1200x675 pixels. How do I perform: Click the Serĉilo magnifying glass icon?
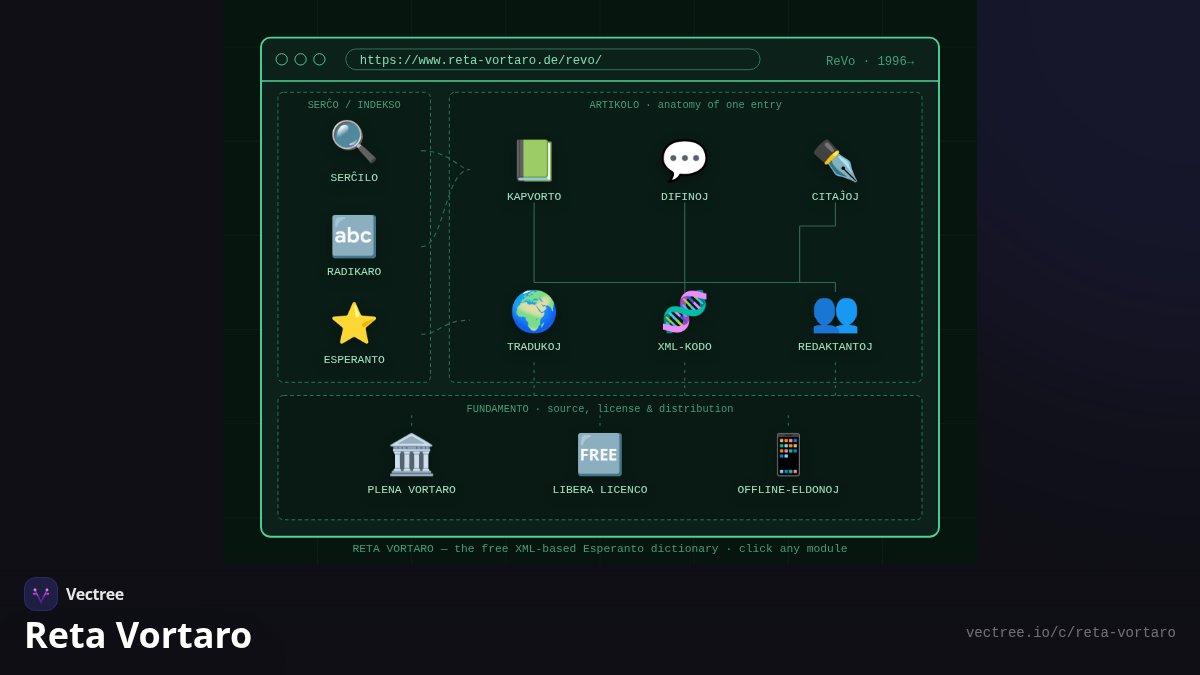pyautogui.click(x=354, y=142)
